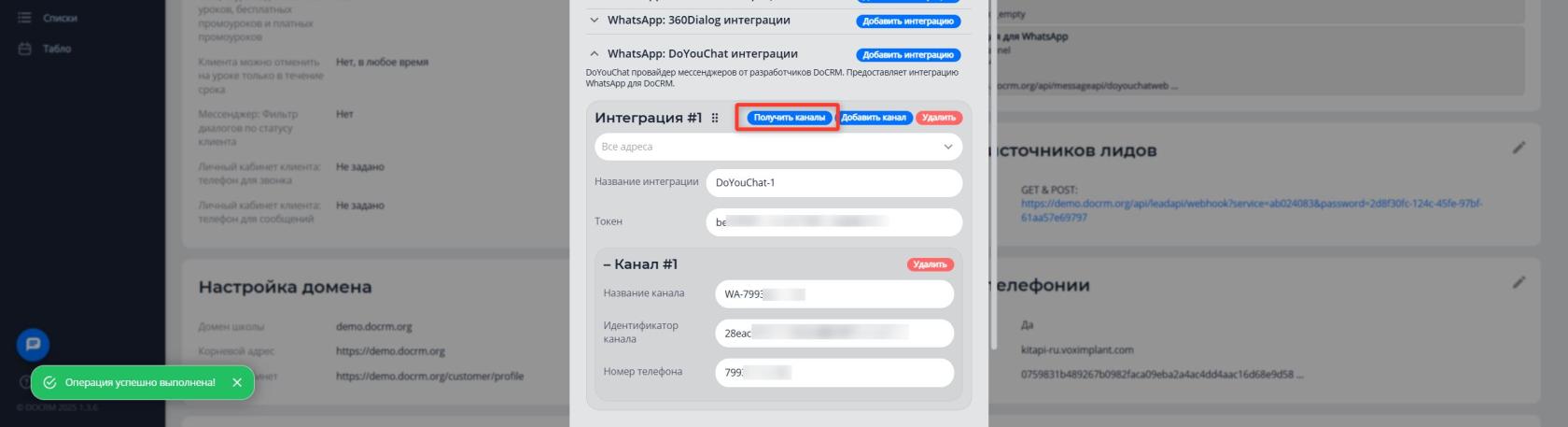1568x427 pixels.
Task: Expand the WhatsApp: 360Dialog интеграции section
Action: (x=595, y=20)
